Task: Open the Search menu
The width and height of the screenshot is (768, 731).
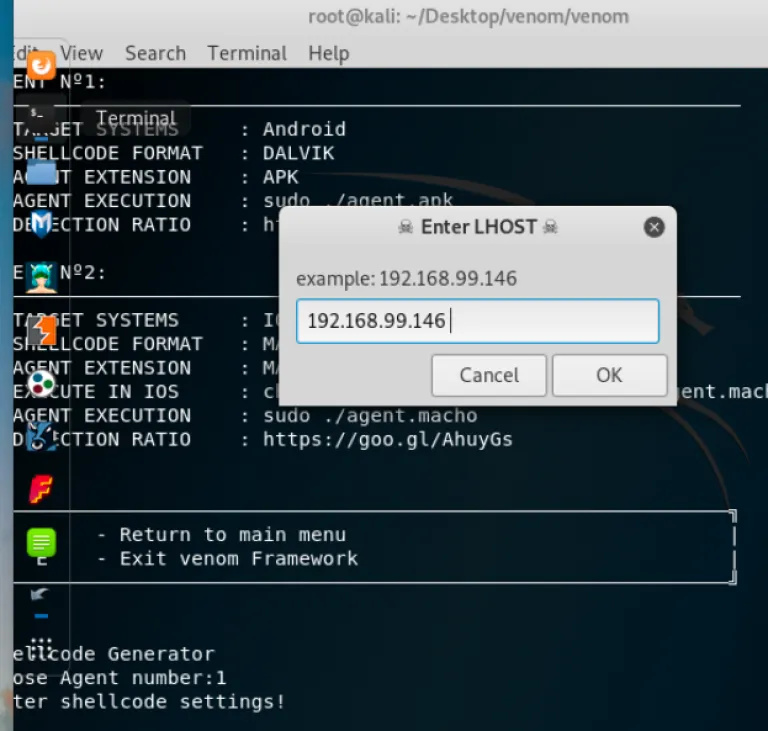Action: click(155, 53)
